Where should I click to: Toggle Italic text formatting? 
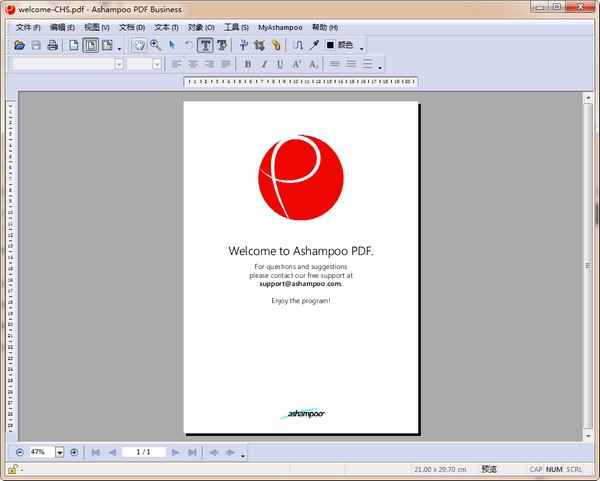tap(264, 64)
